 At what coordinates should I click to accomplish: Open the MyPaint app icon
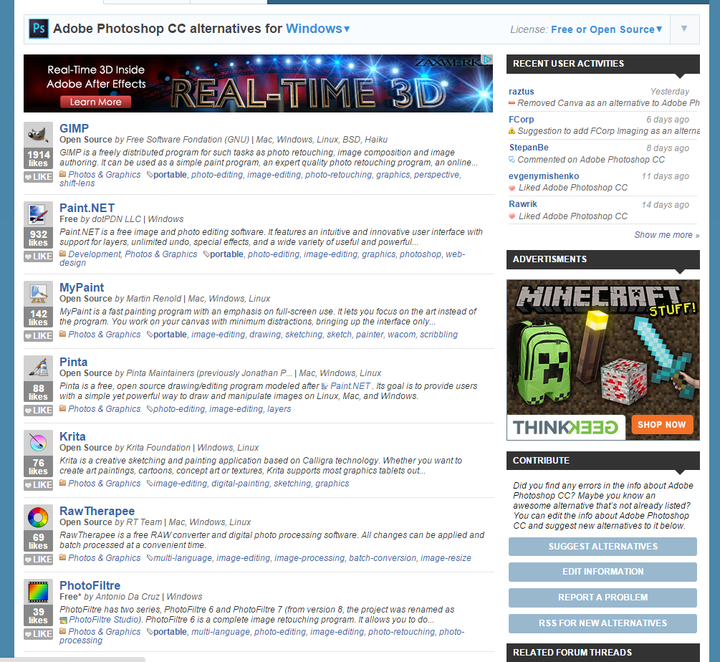tap(38, 293)
